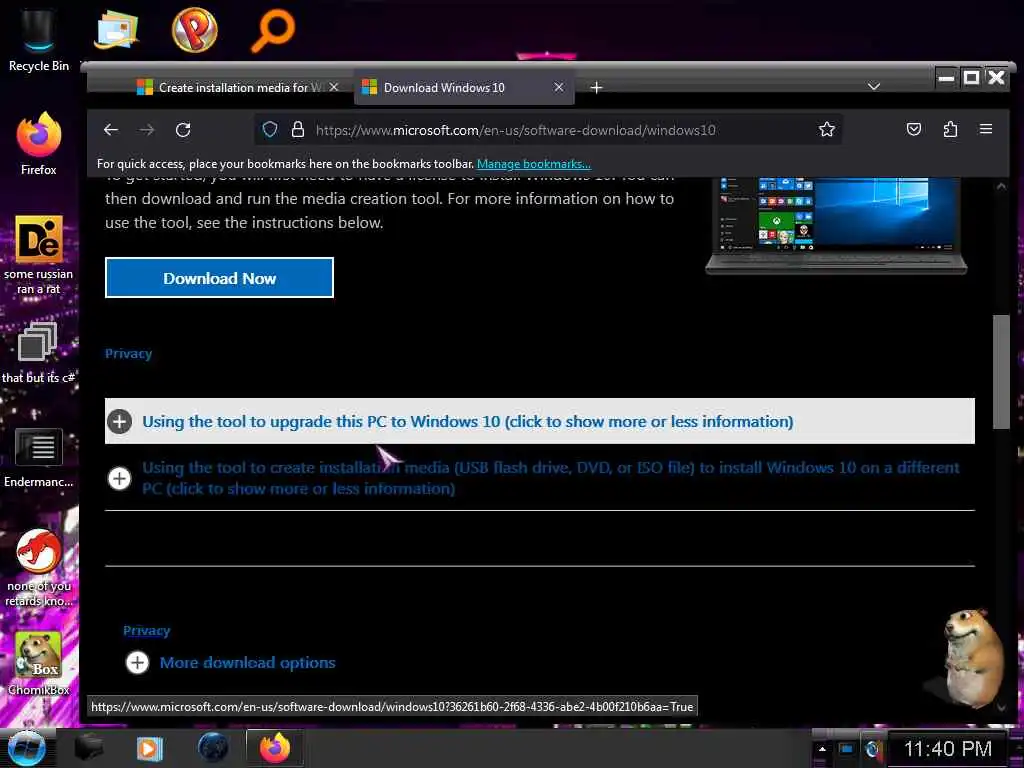
Task: Launch the Peggle orange P desktop icon
Action: (194, 30)
